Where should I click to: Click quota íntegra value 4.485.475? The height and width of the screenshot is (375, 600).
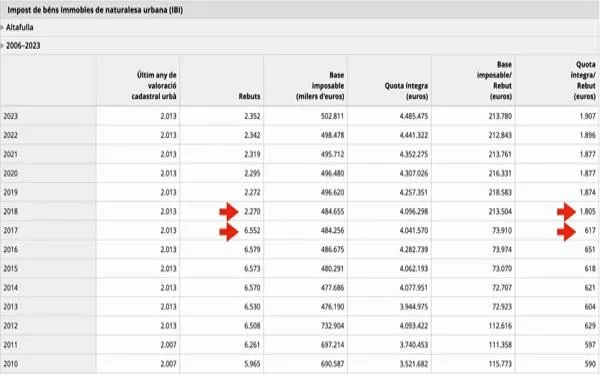click(x=414, y=116)
